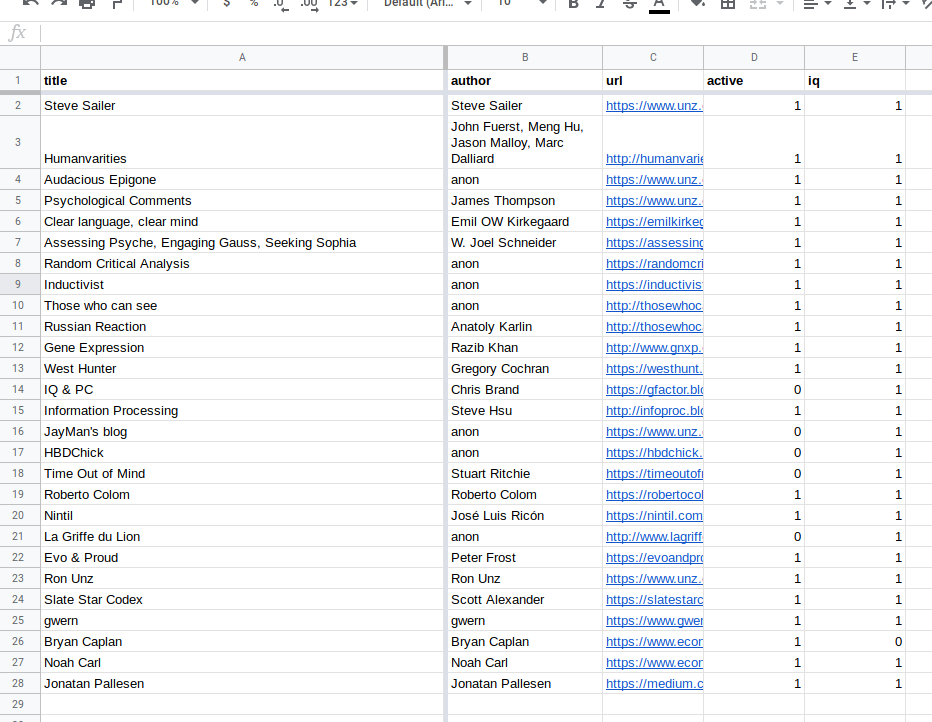Select author cell 'José Luis Ricón'
The image size is (932, 722).
[x=525, y=515]
